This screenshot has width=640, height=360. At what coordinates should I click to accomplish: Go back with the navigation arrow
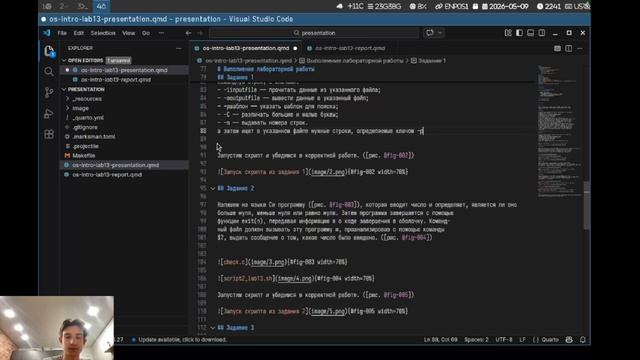188,33
